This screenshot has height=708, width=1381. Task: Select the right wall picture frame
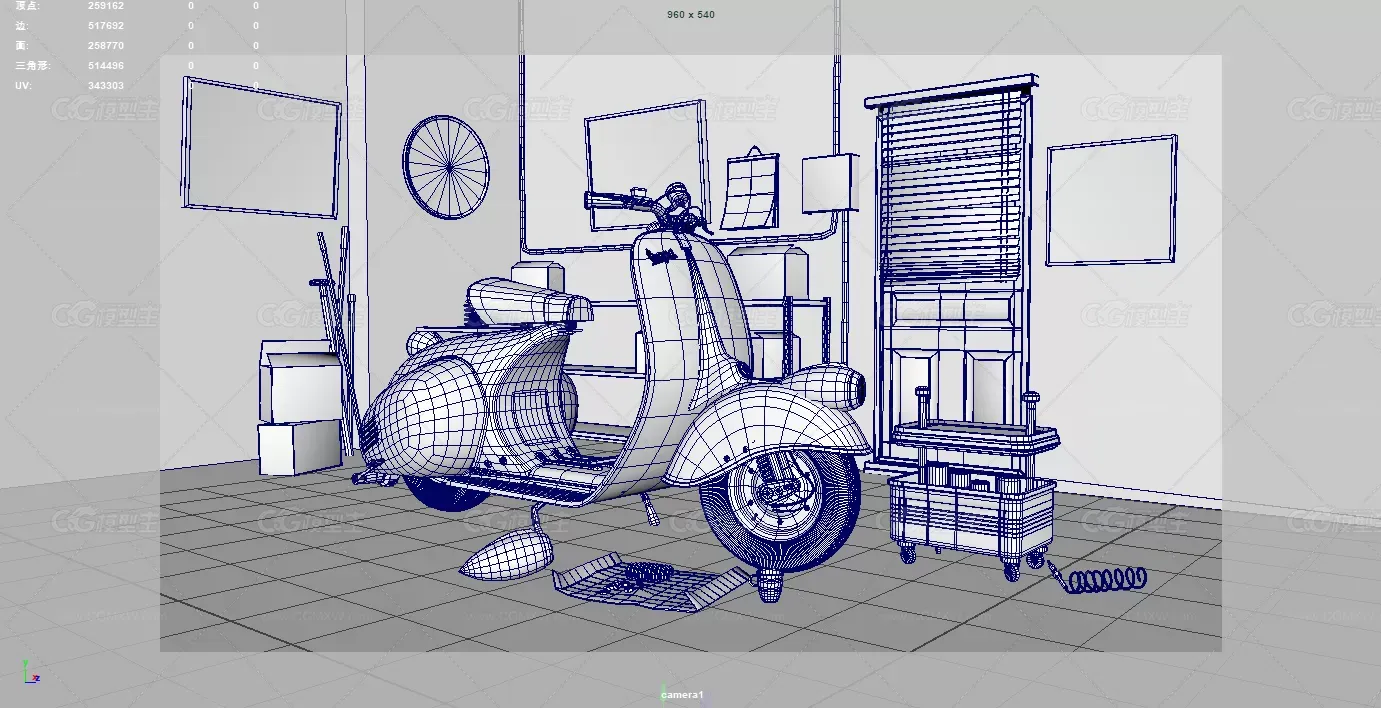coord(1111,201)
